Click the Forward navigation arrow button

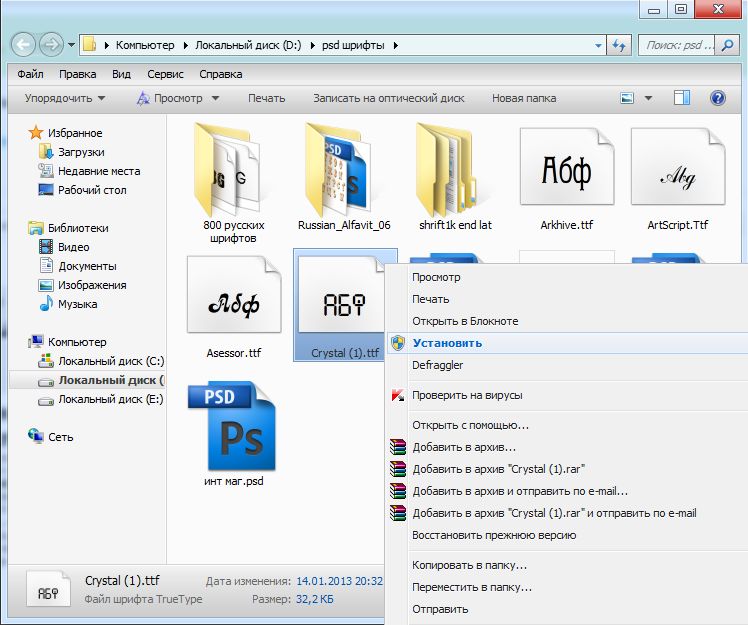[51, 45]
